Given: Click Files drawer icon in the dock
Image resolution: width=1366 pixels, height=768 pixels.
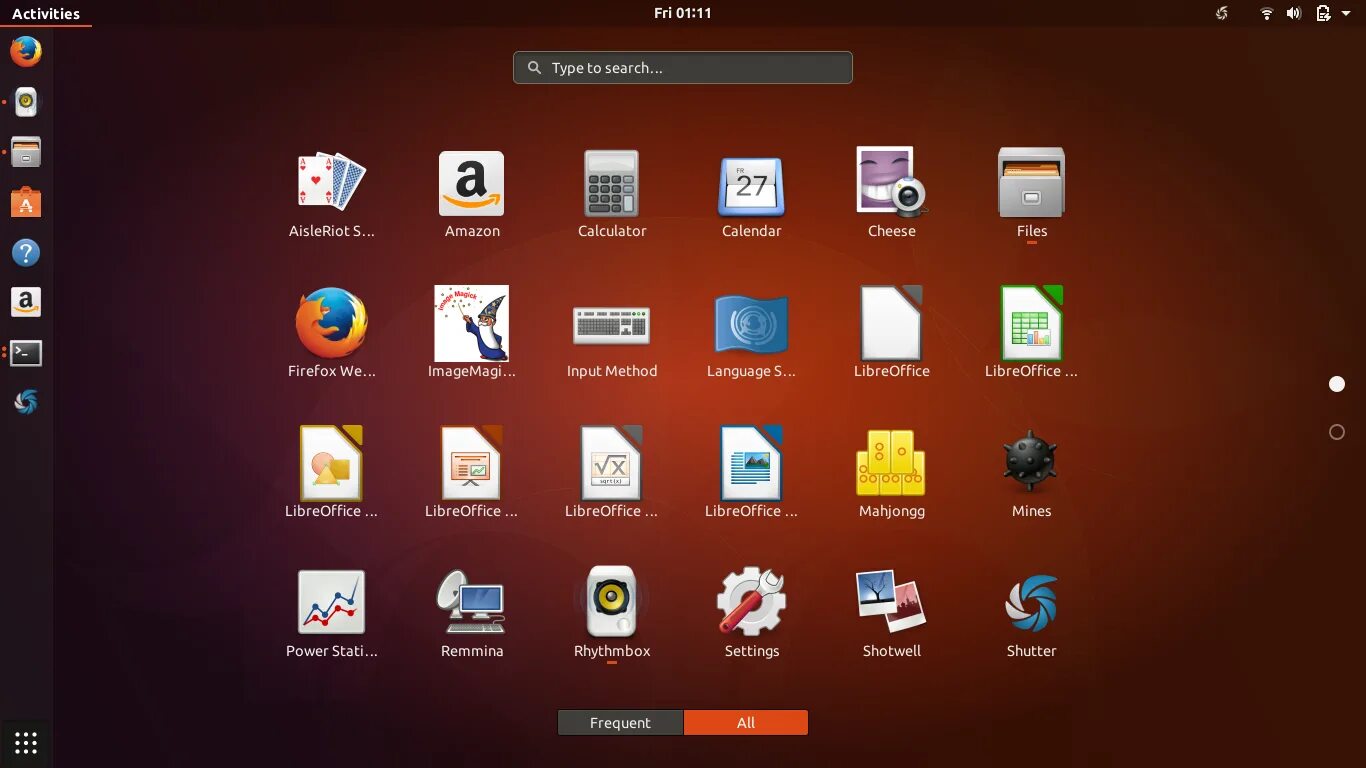Looking at the screenshot, I should click(26, 152).
